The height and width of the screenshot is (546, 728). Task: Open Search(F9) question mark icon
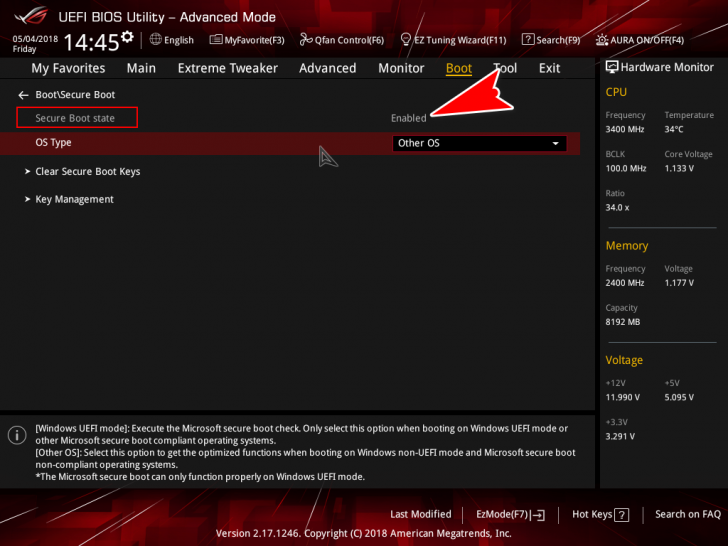[527, 39]
